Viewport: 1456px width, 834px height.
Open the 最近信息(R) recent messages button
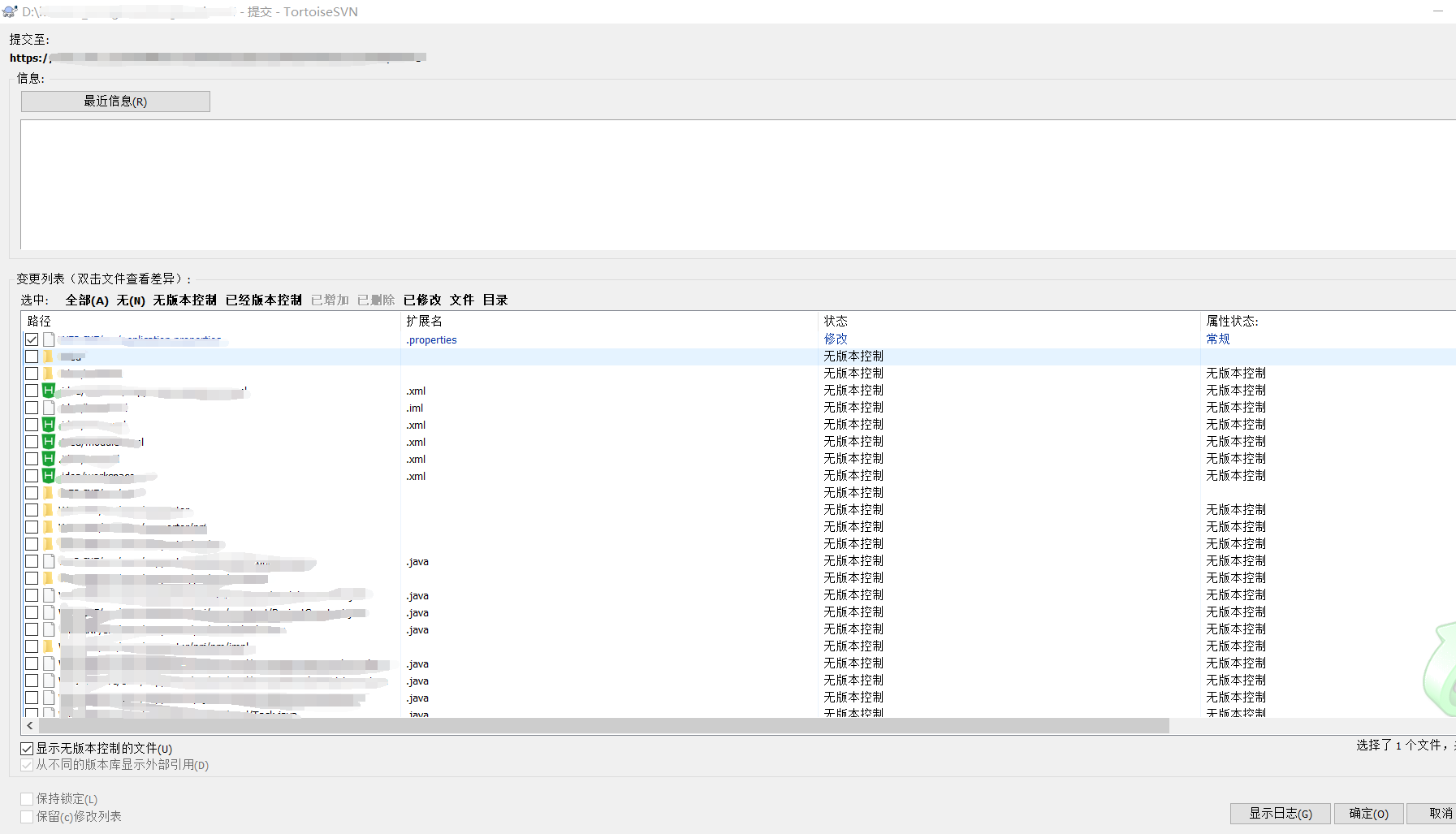click(115, 102)
